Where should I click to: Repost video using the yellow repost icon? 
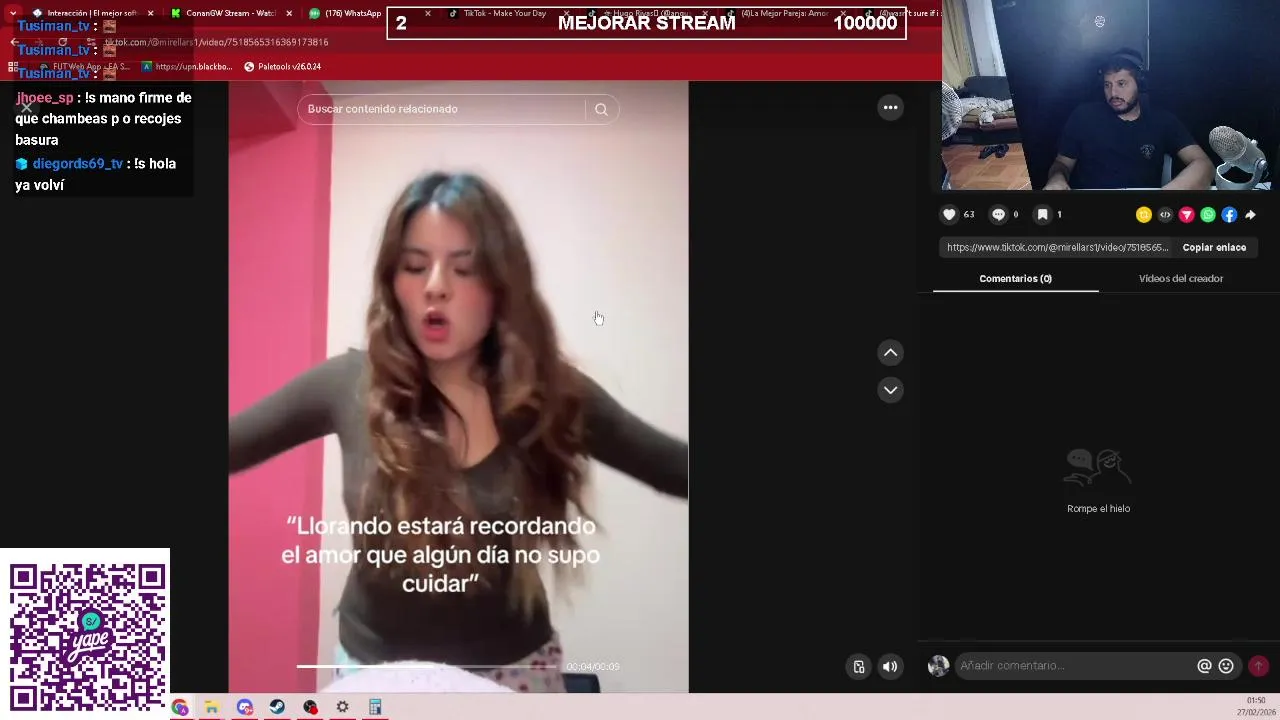[x=1144, y=214]
